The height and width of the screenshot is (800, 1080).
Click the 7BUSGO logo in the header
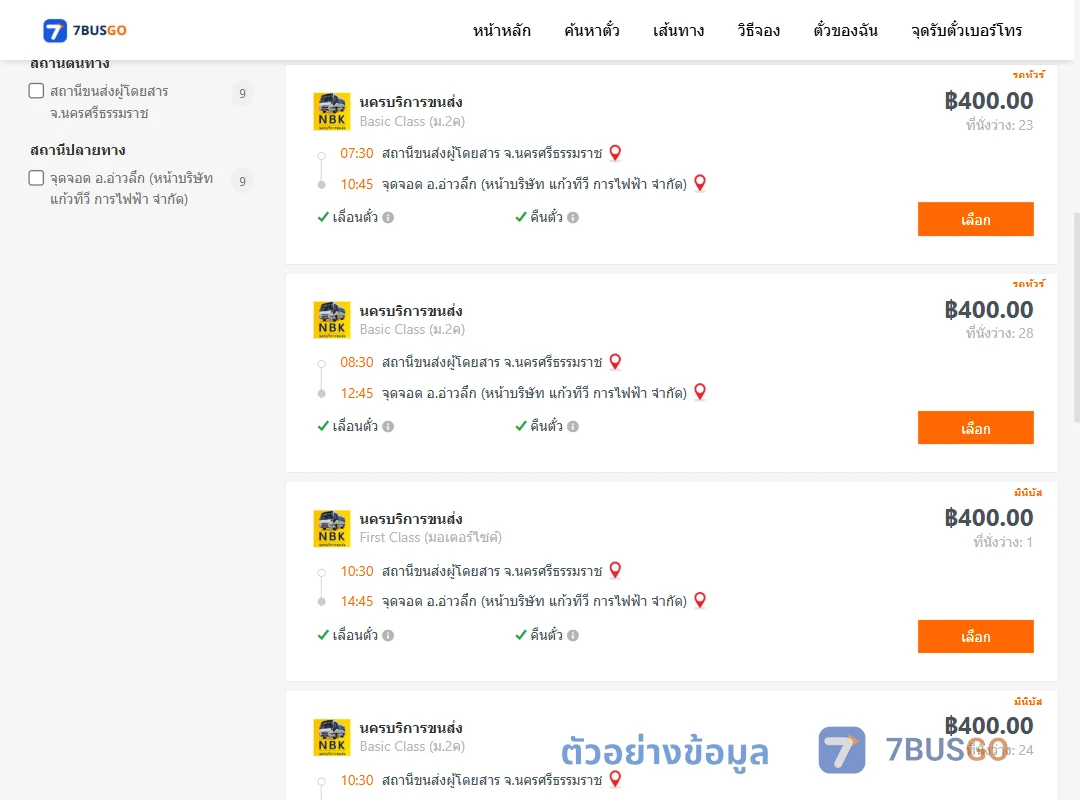click(85, 30)
